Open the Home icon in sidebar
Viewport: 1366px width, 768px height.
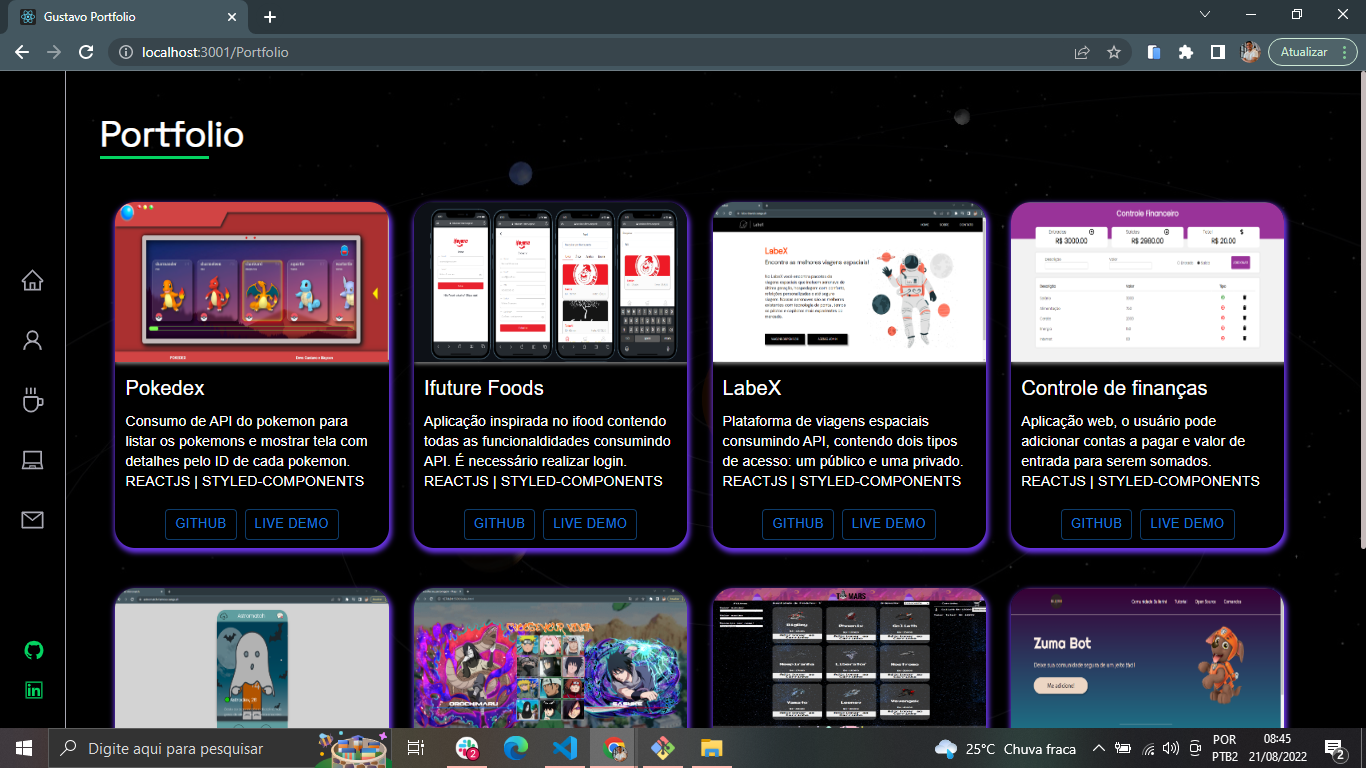click(x=32, y=280)
